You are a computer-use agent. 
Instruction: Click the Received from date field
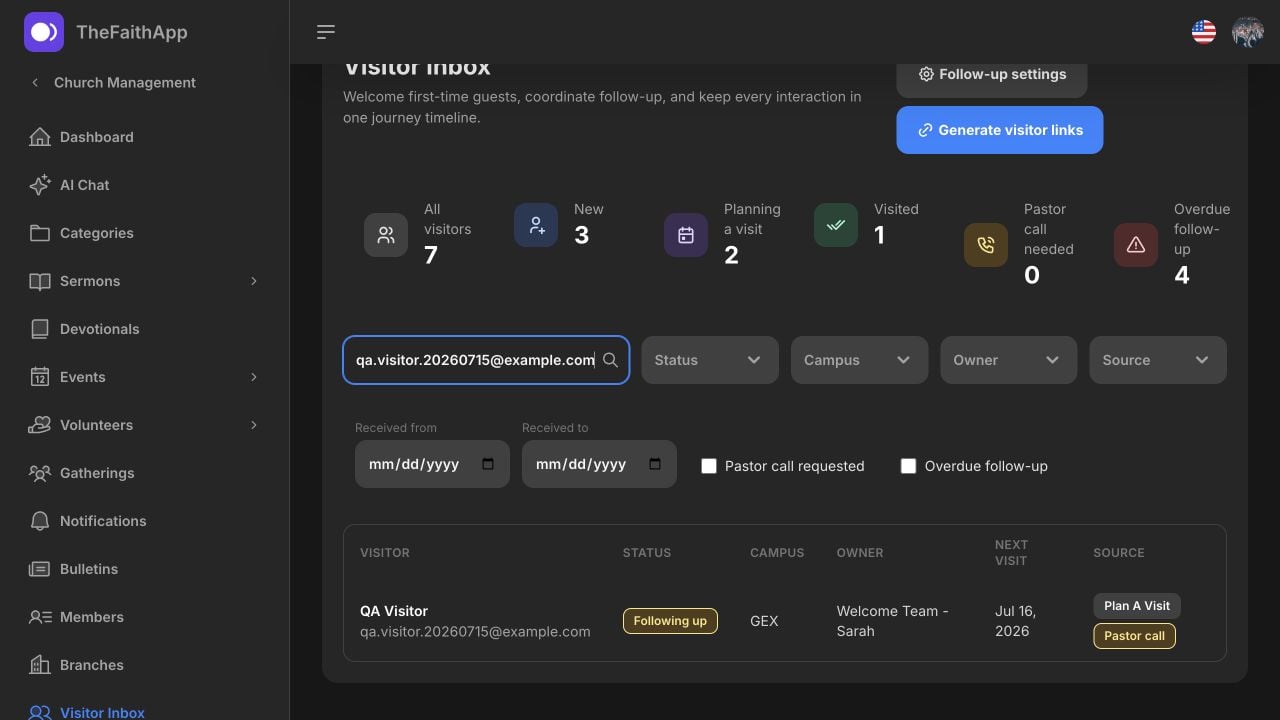(x=432, y=464)
